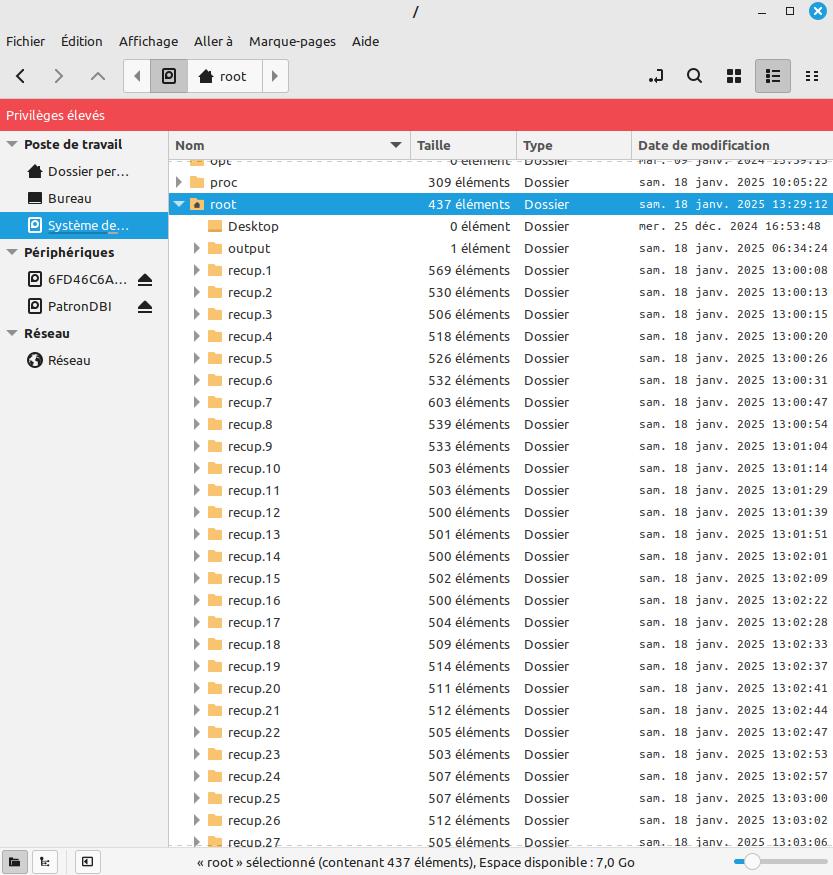The image size is (833, 875).
Task: Go up to the parent folder
Action: coord(98,76)
